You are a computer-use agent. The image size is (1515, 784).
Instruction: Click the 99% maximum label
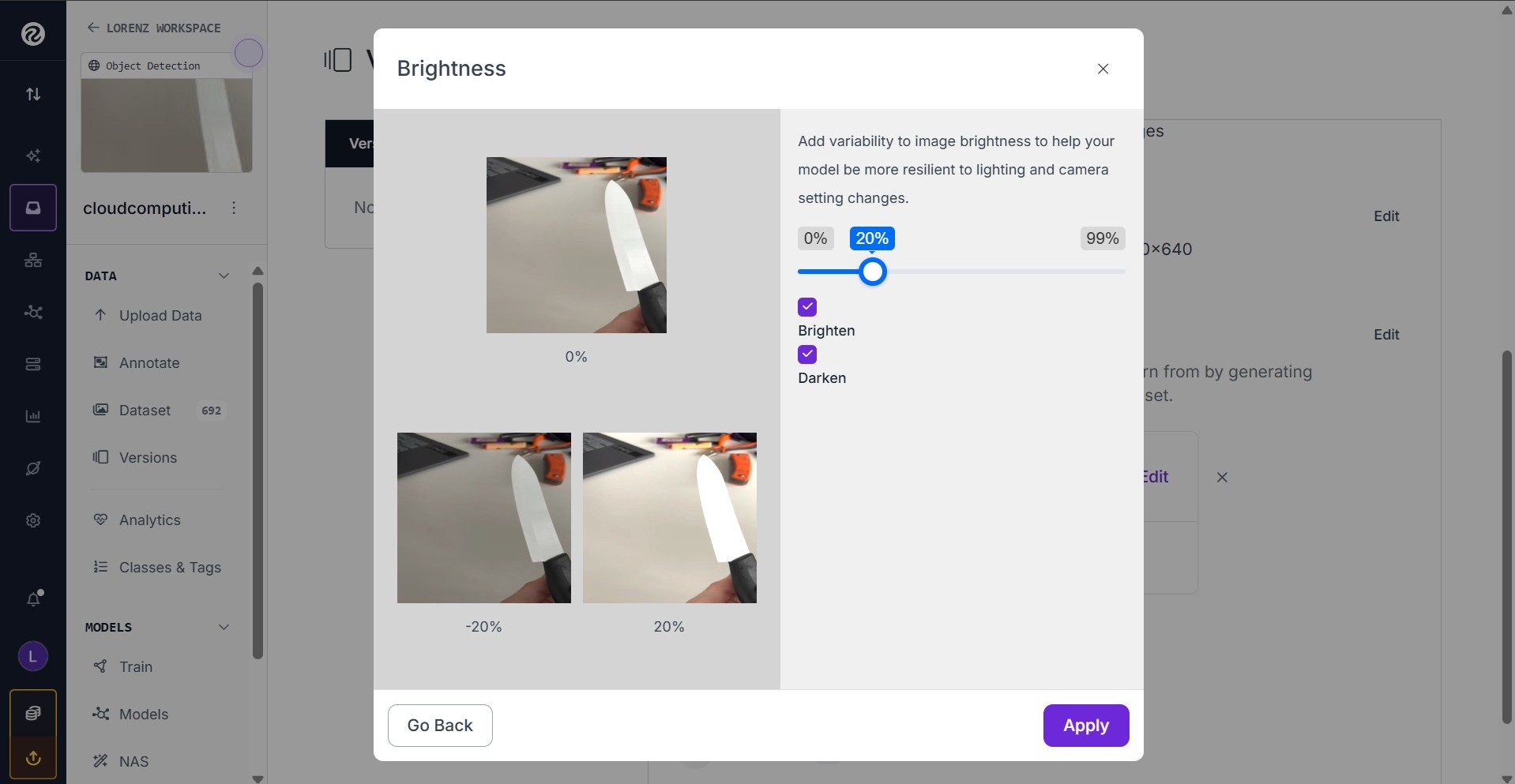pyautogui.click(x=1103, y=238)
